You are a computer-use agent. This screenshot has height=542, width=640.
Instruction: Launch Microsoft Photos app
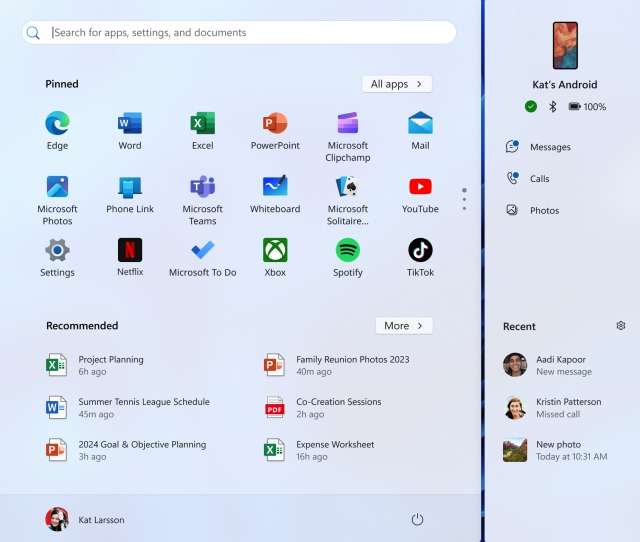57,200
